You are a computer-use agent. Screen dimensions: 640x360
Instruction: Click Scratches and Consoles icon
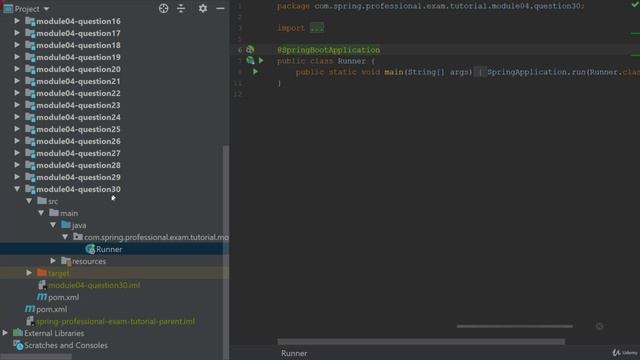[18, 345]
